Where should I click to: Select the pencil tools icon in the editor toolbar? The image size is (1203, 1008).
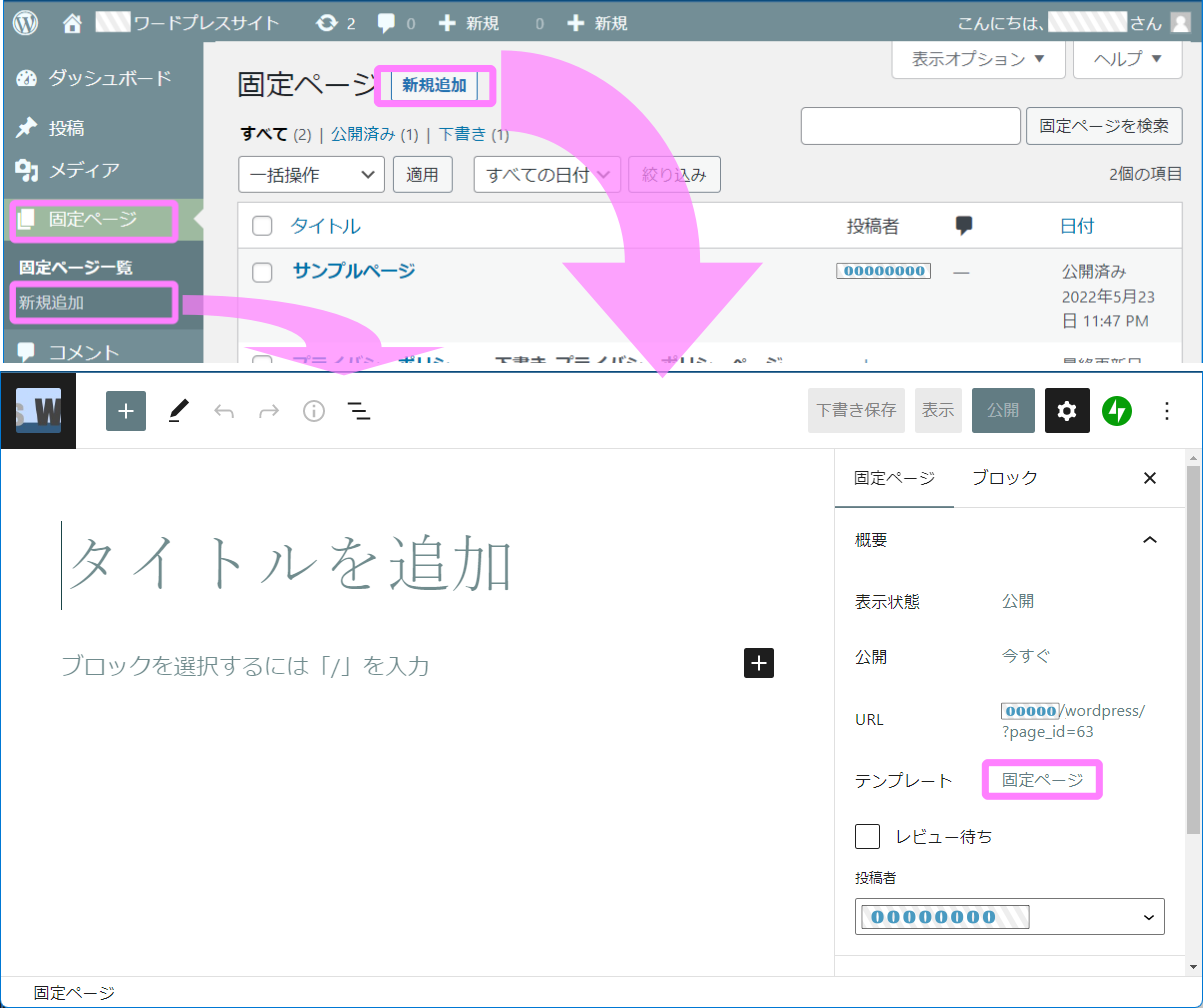point(178,410)
